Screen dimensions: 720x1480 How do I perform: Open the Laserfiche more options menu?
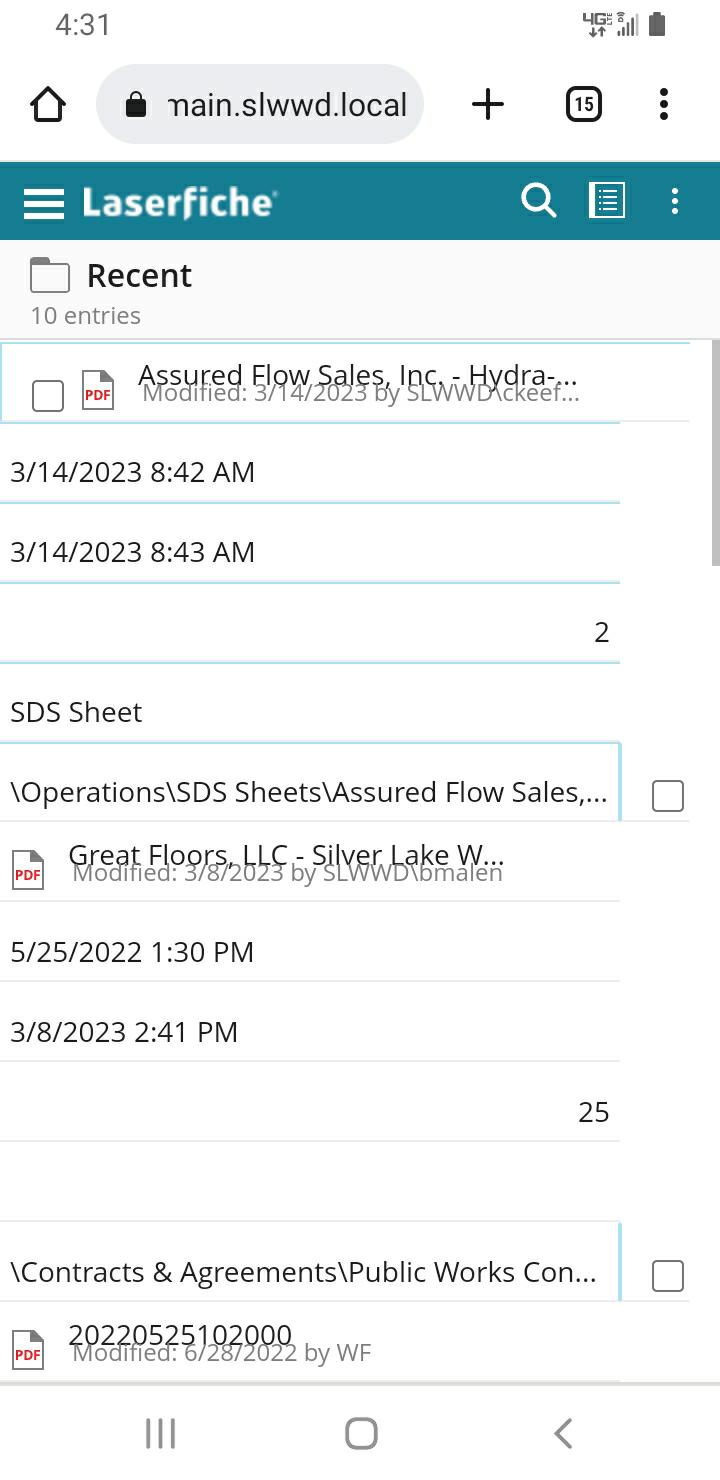[675, 201]
